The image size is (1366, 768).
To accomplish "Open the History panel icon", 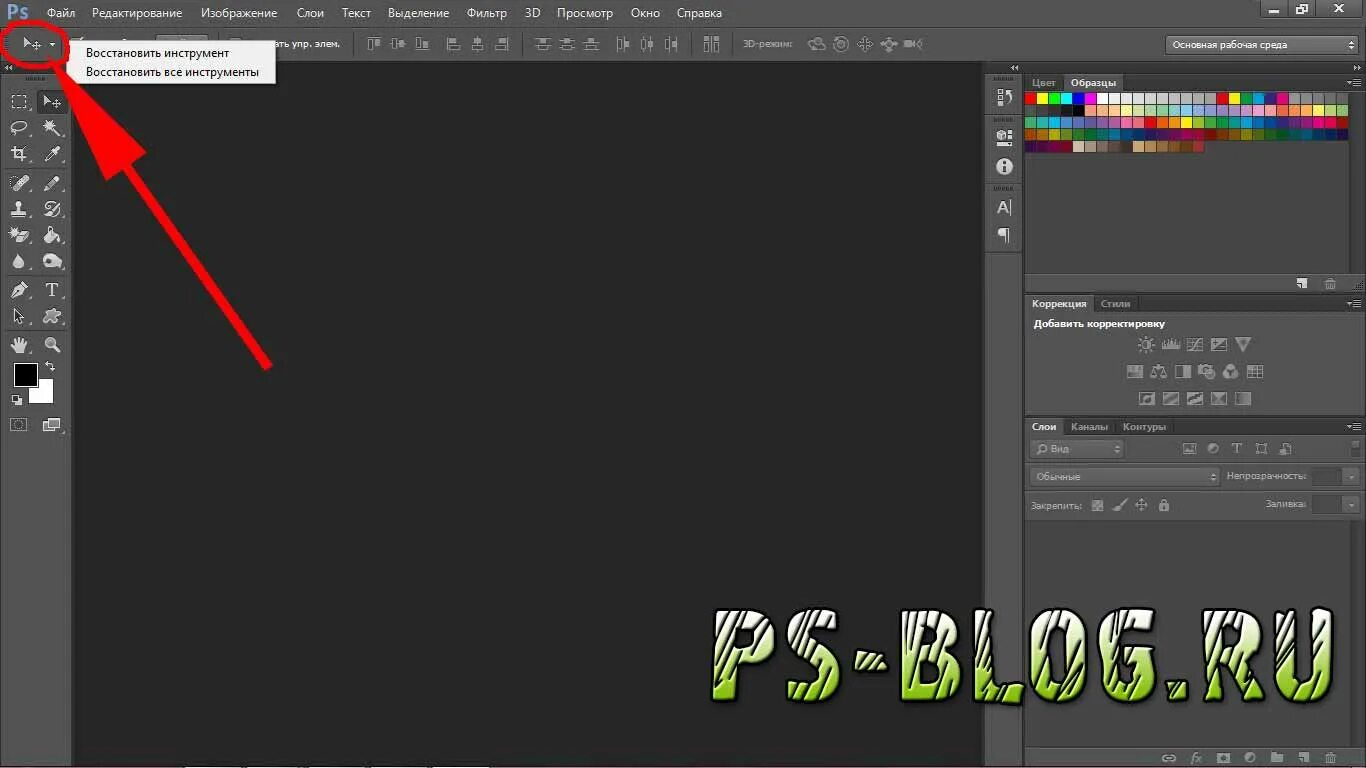I will pos(1004,97).
